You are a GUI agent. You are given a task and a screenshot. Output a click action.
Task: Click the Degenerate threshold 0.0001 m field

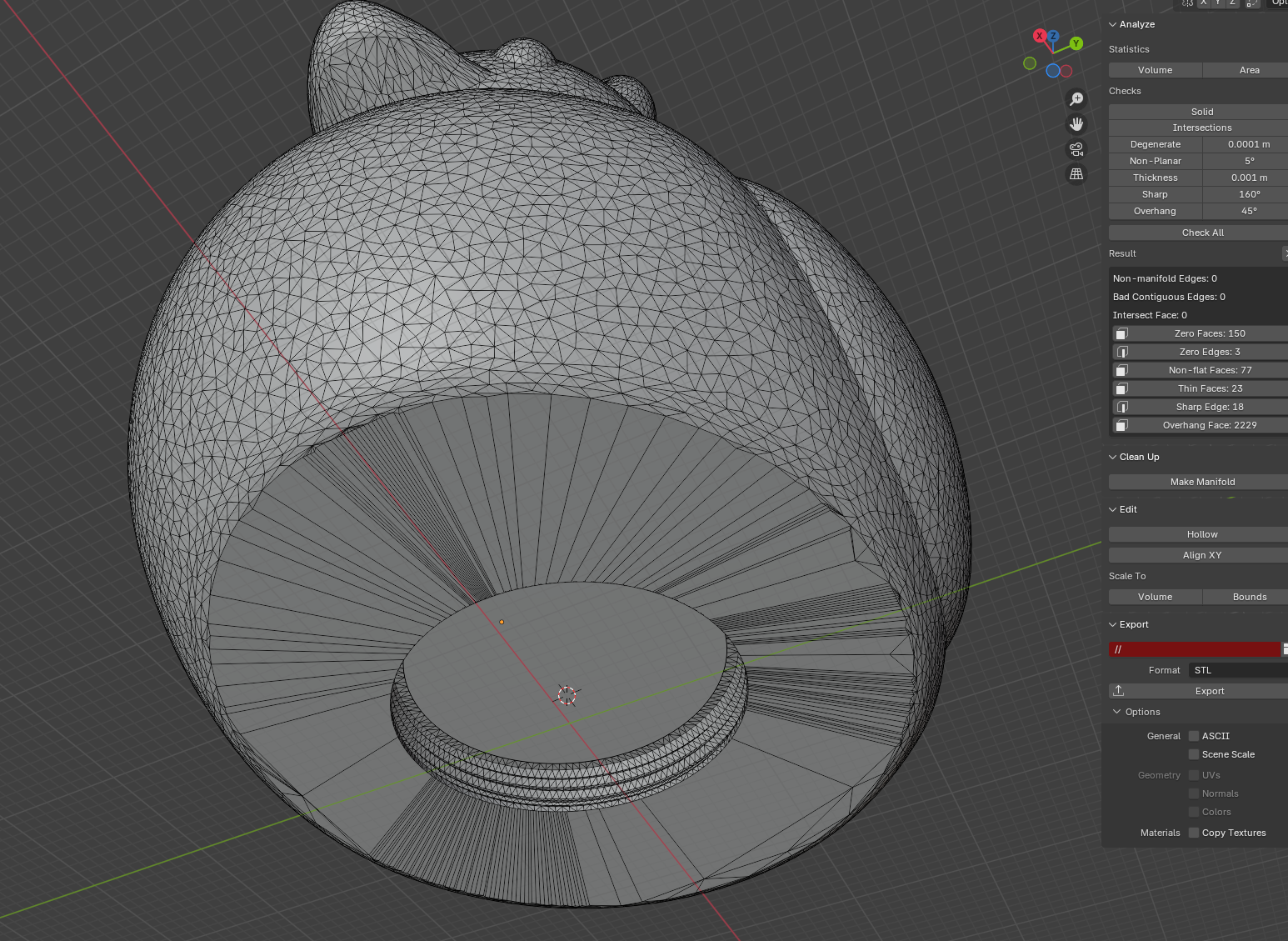pyautogui.click(x=1246, y=144)
